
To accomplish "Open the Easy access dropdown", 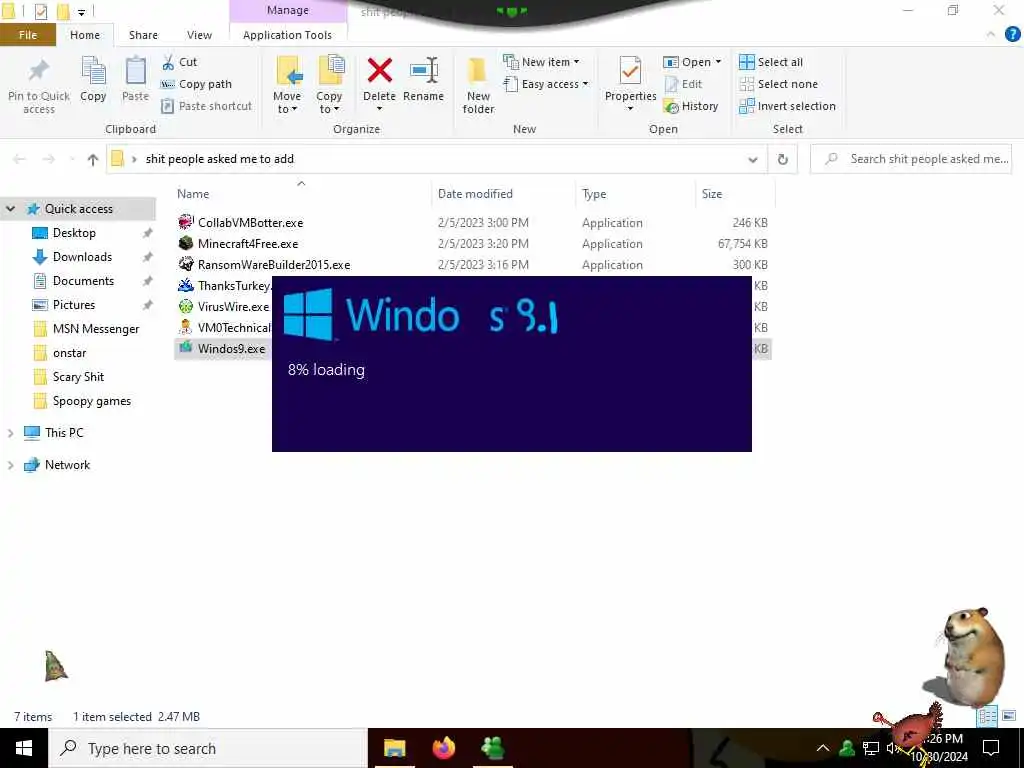I will 546,84.
